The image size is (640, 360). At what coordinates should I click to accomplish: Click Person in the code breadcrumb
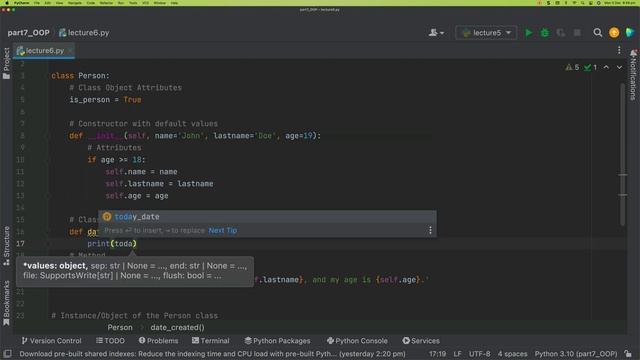[x=120, y=327]
